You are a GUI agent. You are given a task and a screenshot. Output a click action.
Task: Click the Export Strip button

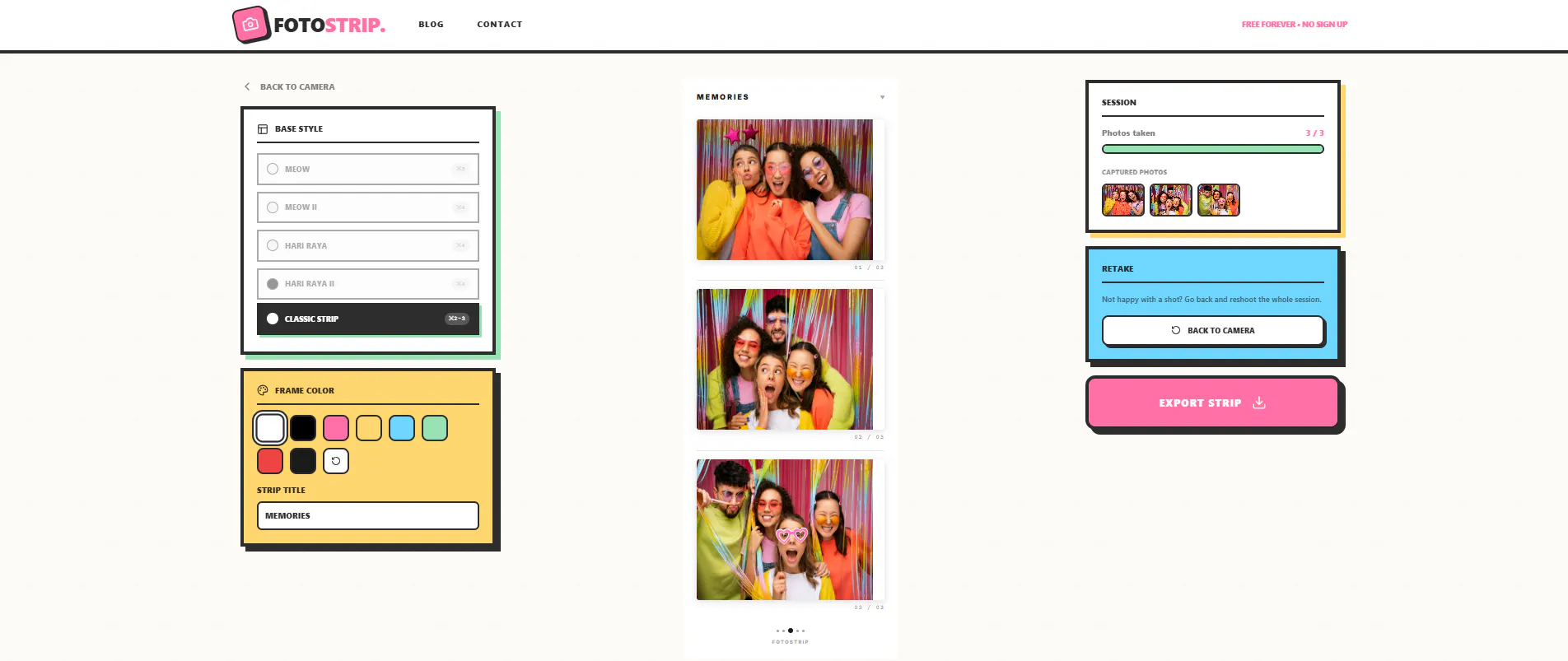tap(1212, 403)
